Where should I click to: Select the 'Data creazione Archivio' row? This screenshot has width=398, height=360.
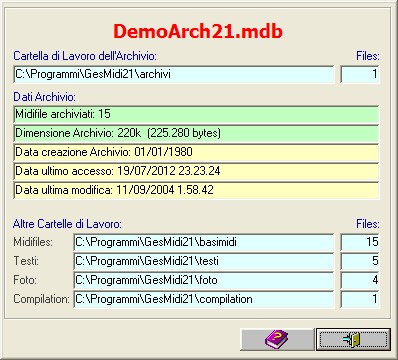196,152
